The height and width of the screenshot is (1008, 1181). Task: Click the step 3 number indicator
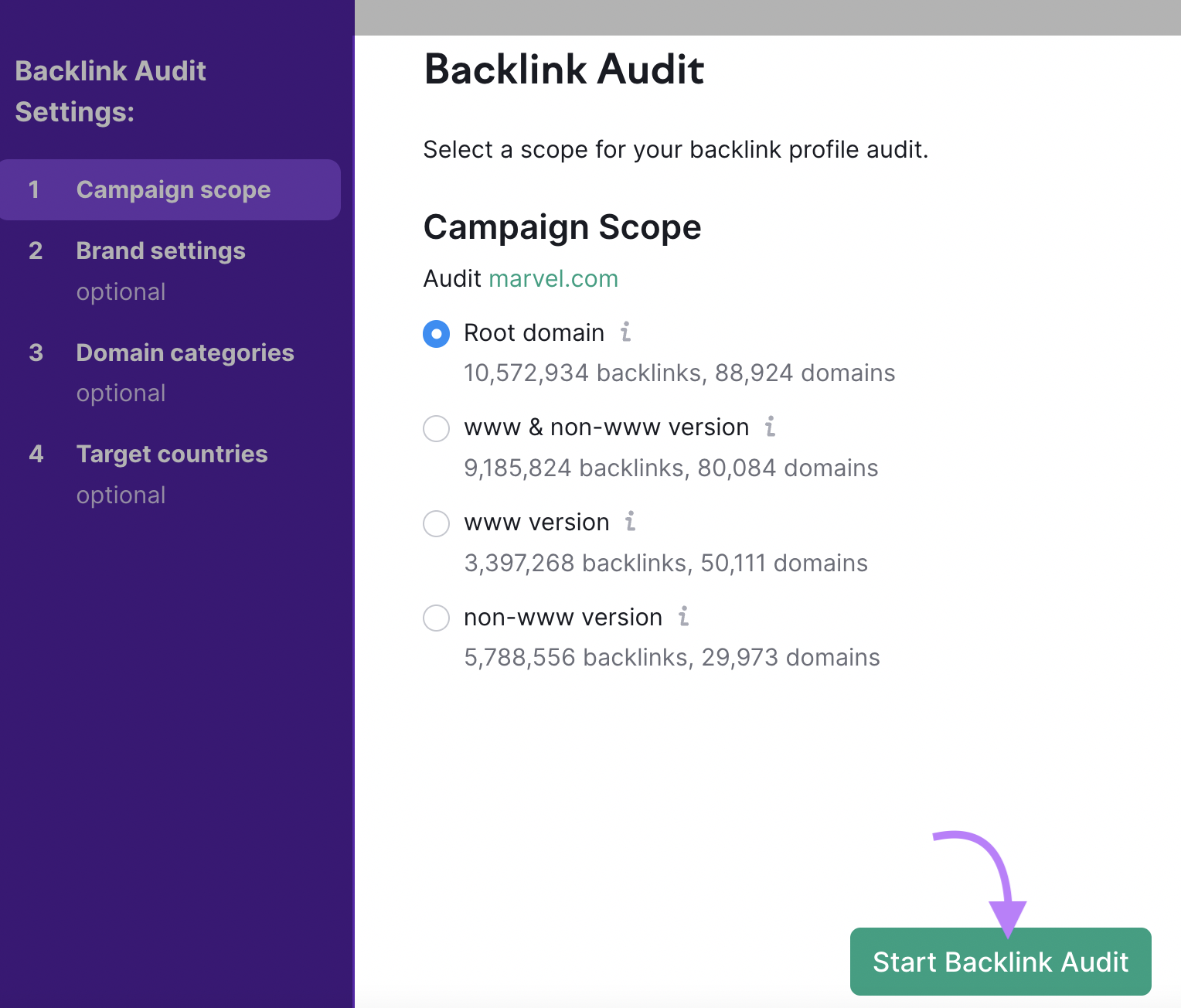click(x=36, y=352)
